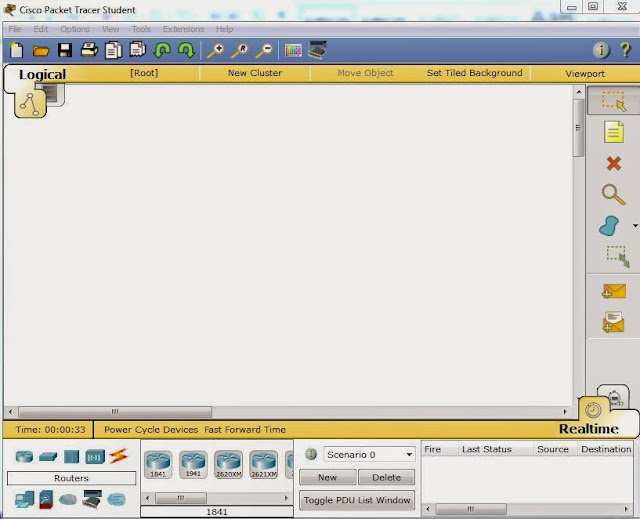Select the Wireless Devices category icon
Viewport: 640px width, 519px height.
tap(95, 457)
